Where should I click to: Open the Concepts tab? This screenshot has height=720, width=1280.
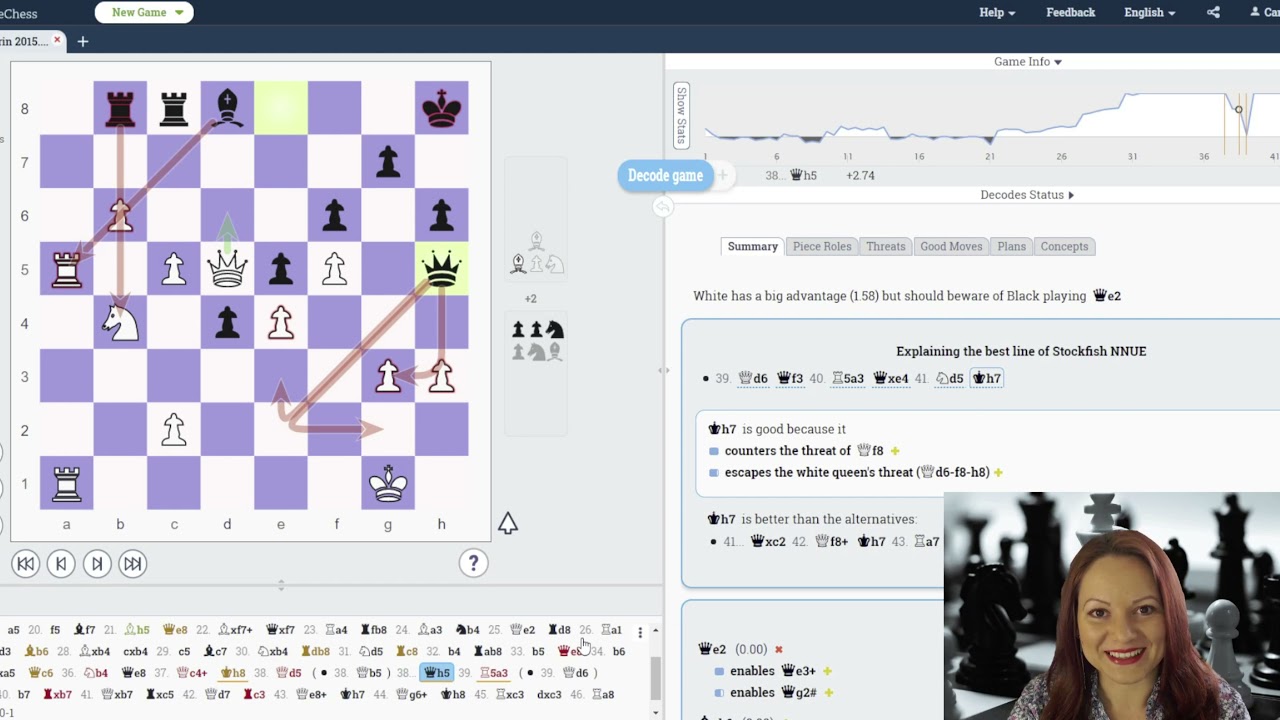pyautogui.click(x=1064, y=246)
